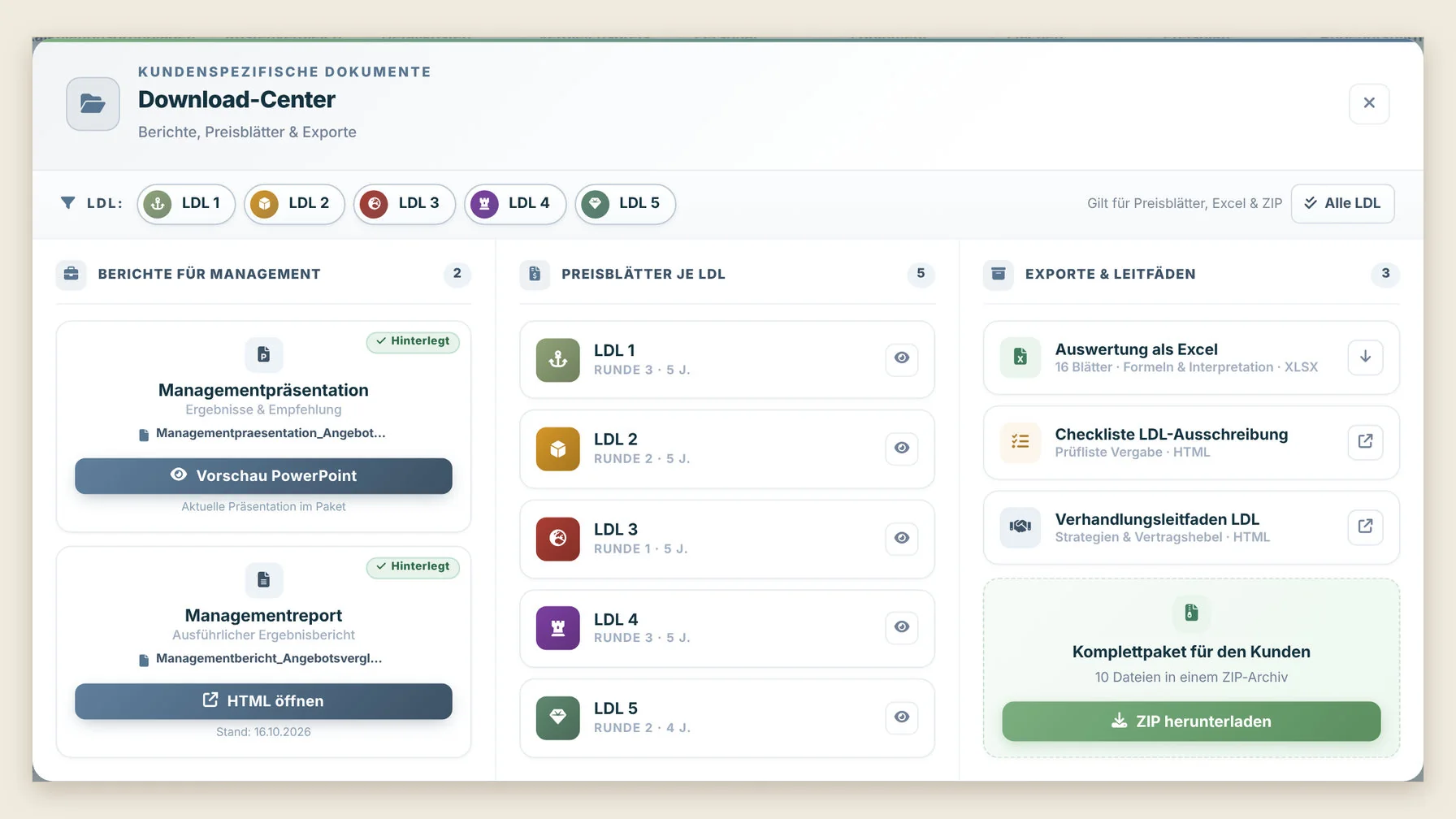This screenshot has width=1456, height=819.
Task: Close the Download-Center dialog
Action: click(x=1369, y=103)
